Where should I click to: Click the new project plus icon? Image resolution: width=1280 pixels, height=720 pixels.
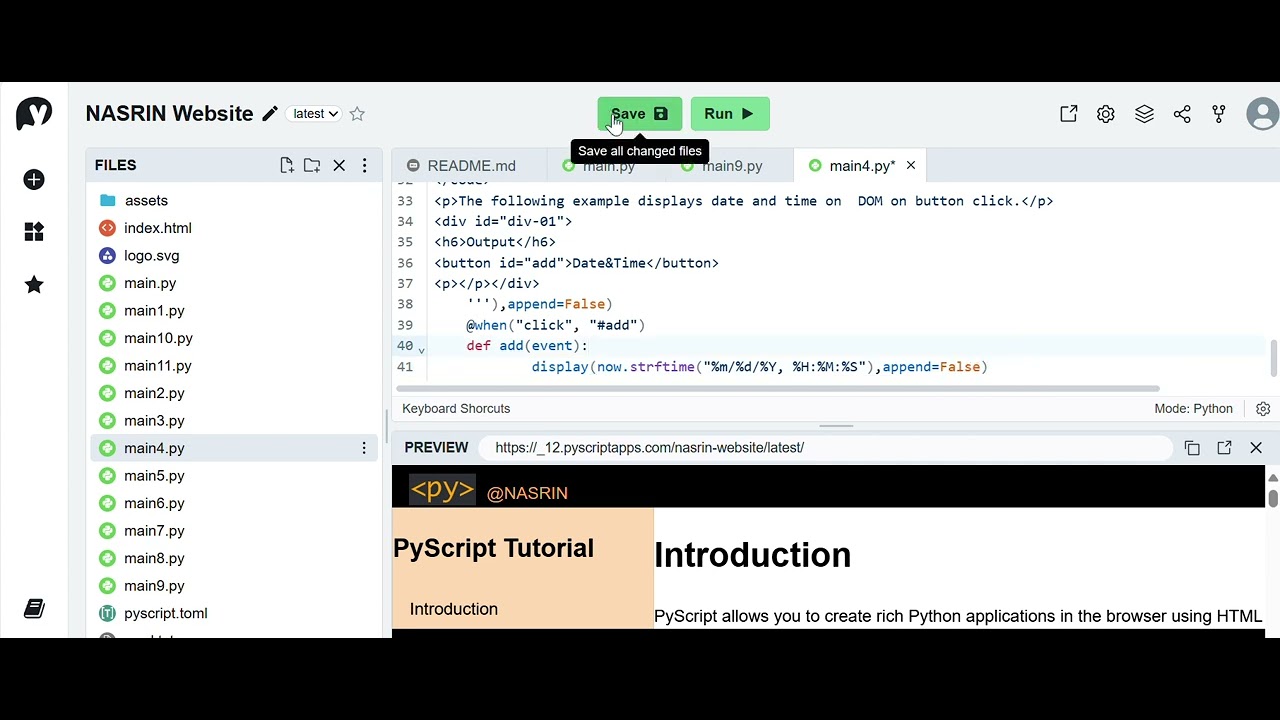34,180
